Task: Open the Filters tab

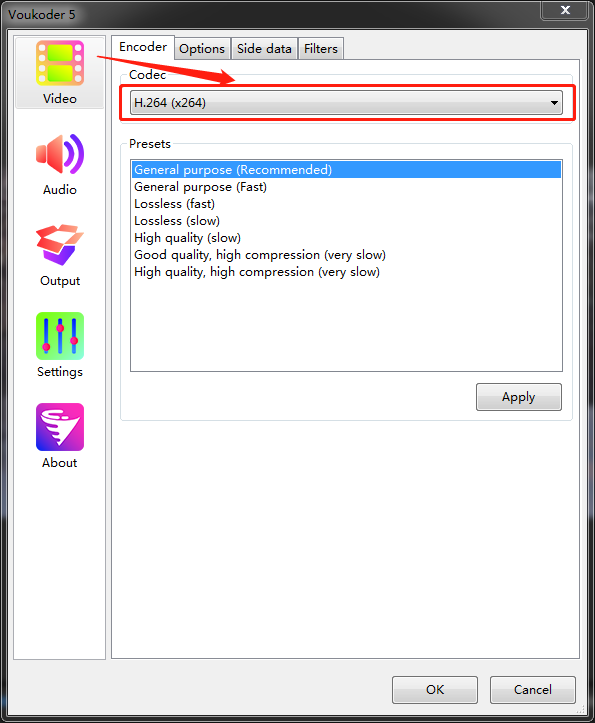Action: (x=321, y=48)
